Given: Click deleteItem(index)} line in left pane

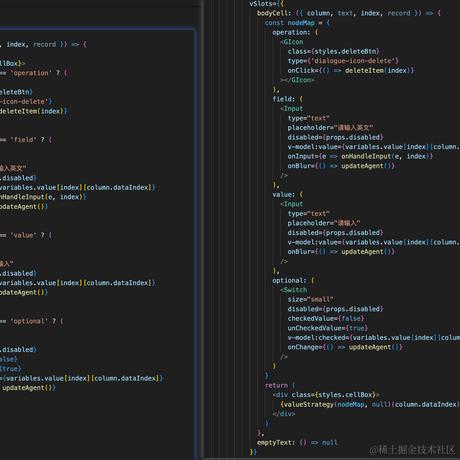Looking at the screenshot, I should point(34,111).
